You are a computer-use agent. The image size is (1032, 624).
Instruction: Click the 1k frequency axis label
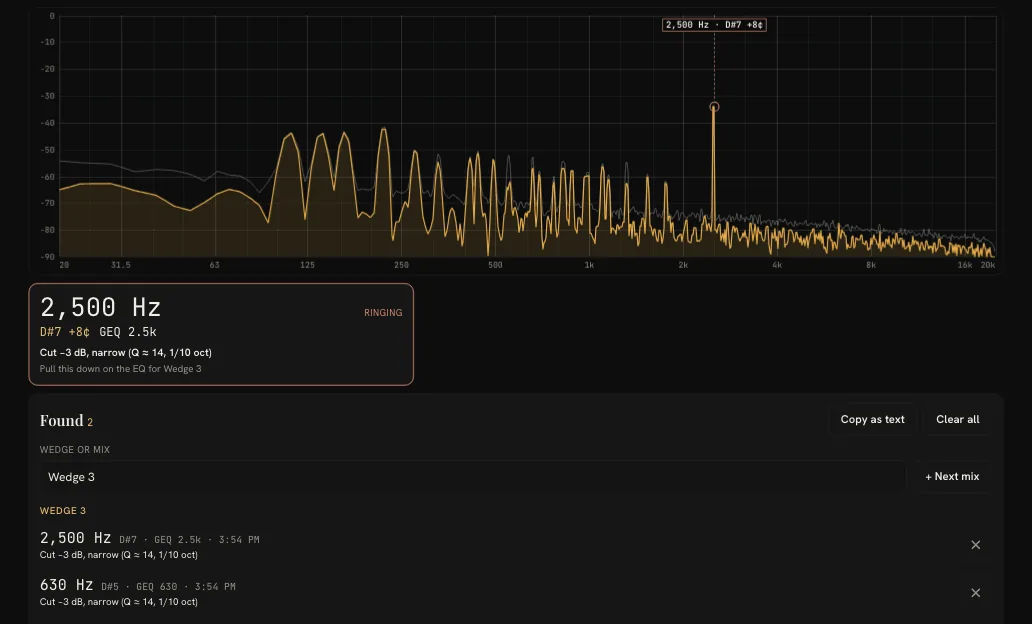point(589,265)
